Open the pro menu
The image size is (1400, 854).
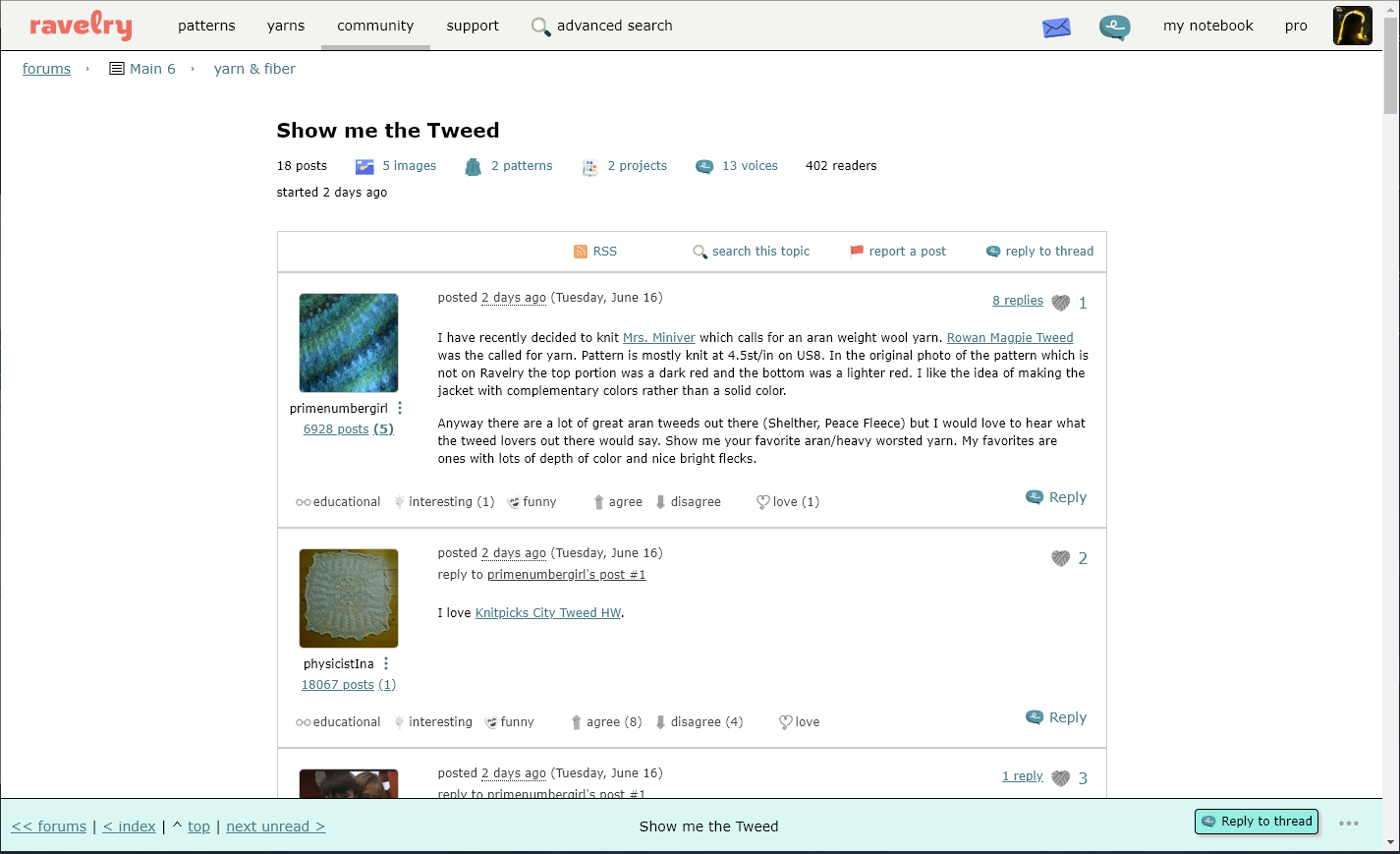(1296, 26)
